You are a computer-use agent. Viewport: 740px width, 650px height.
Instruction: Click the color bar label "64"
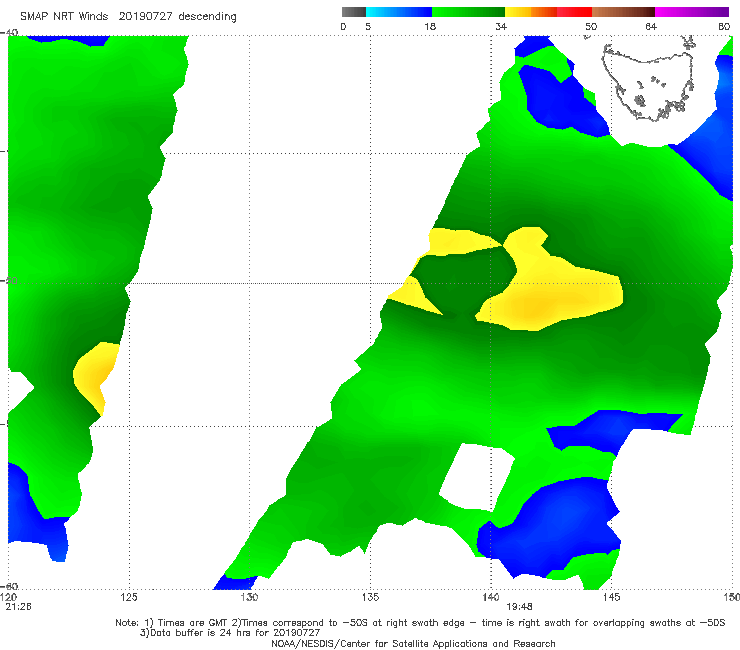[651, 27]
